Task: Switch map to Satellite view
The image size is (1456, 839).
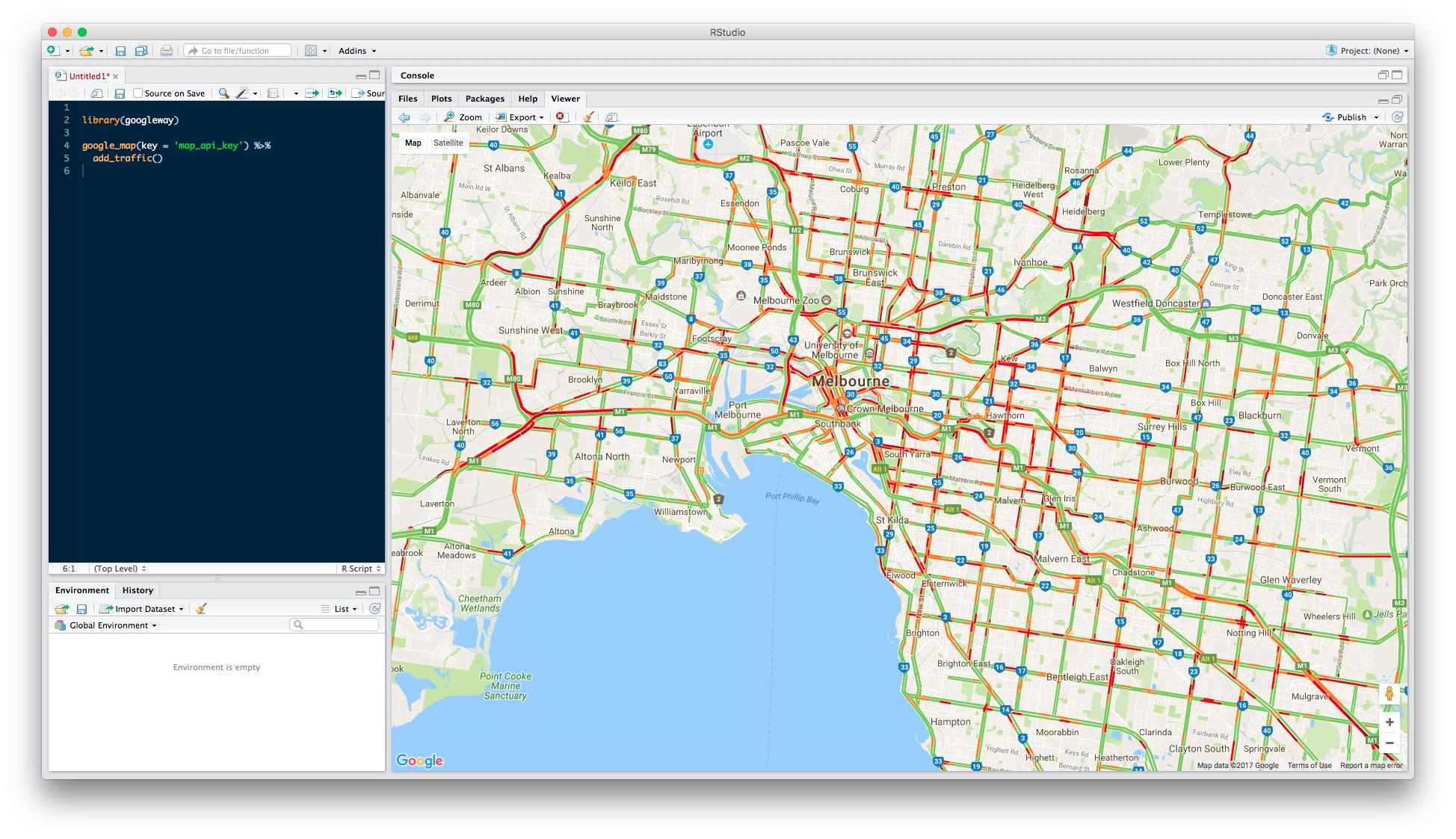Action: pyautogui.click(x=448, y=143)
